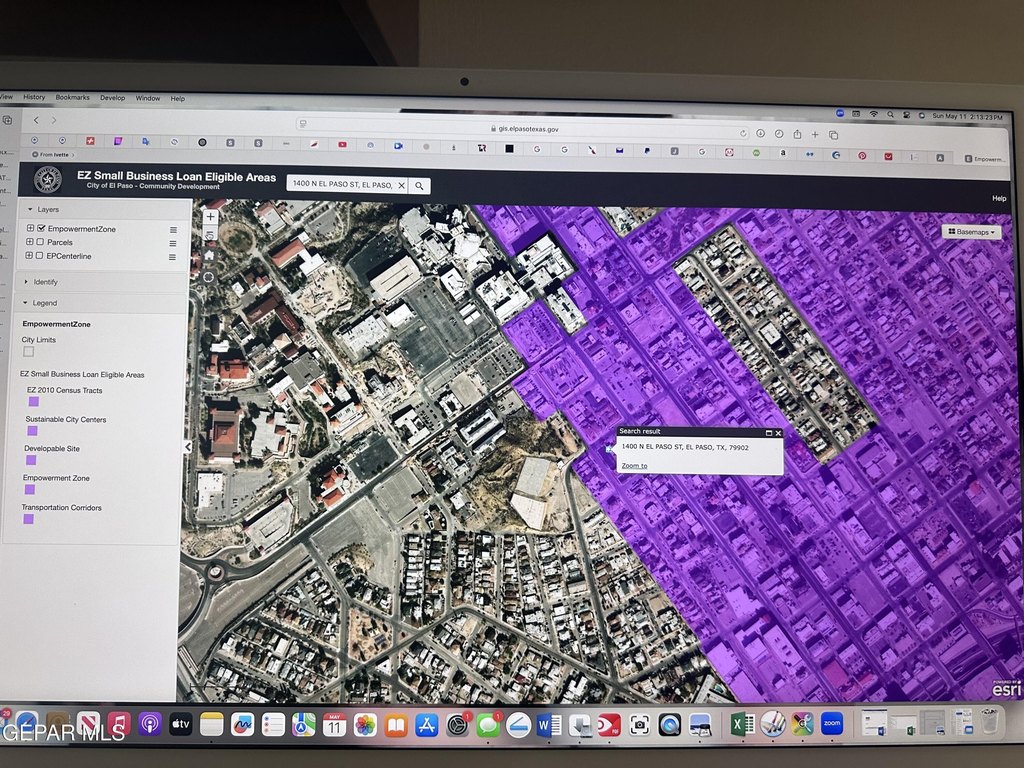Enable the Parcels layer checkbox

(x=40, y=242)
